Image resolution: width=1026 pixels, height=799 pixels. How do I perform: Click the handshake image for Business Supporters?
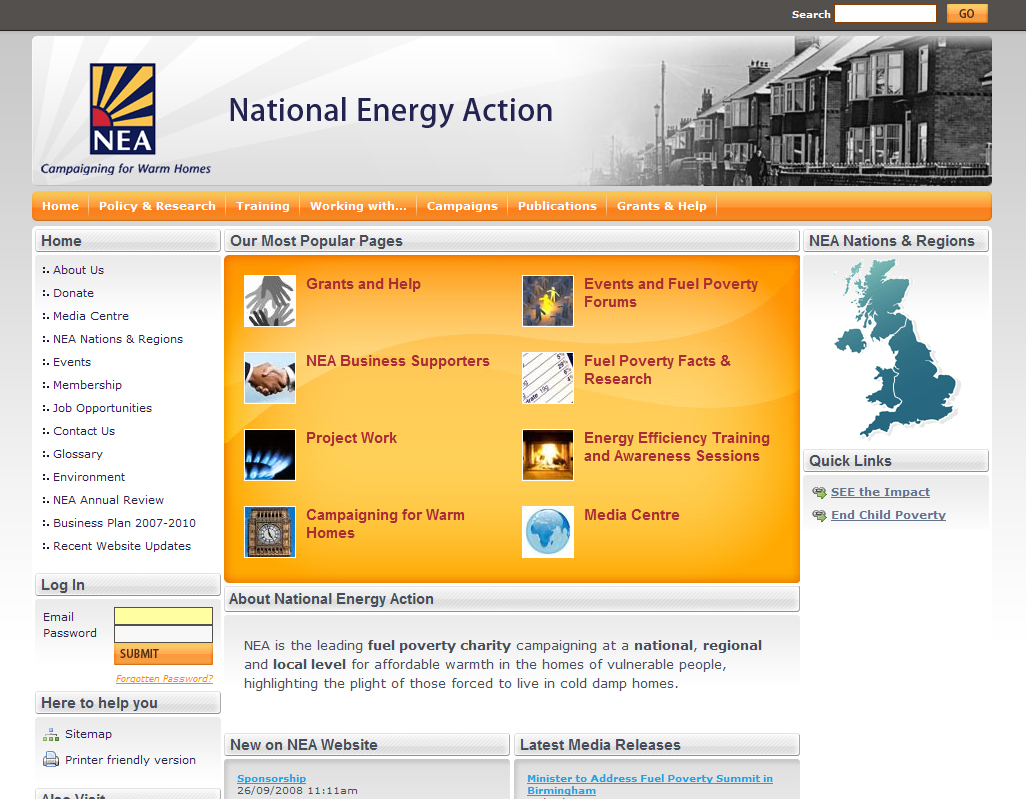tap(270, 378)
